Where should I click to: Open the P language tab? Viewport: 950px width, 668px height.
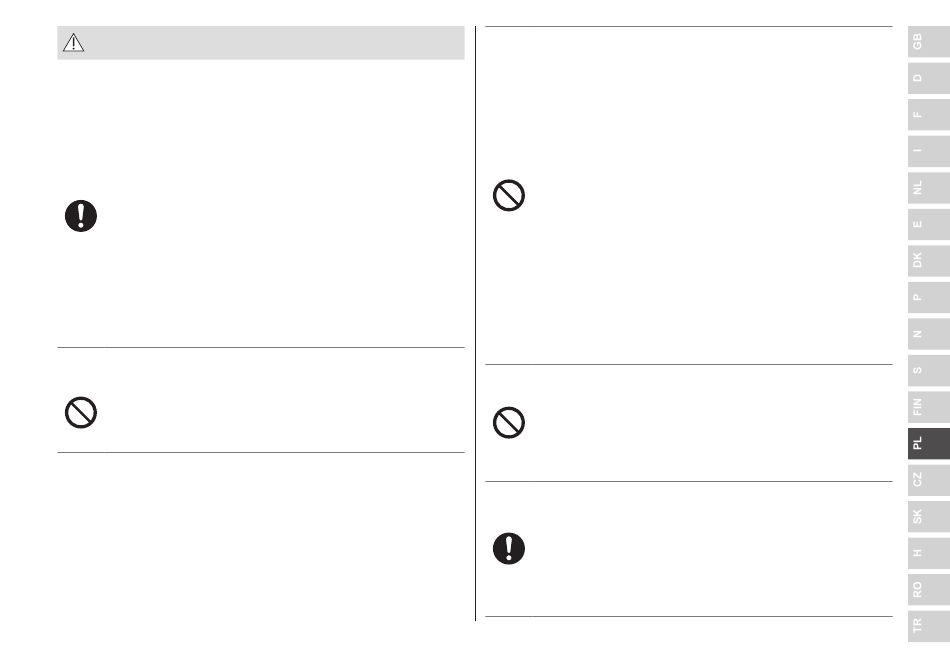(929, 297)
